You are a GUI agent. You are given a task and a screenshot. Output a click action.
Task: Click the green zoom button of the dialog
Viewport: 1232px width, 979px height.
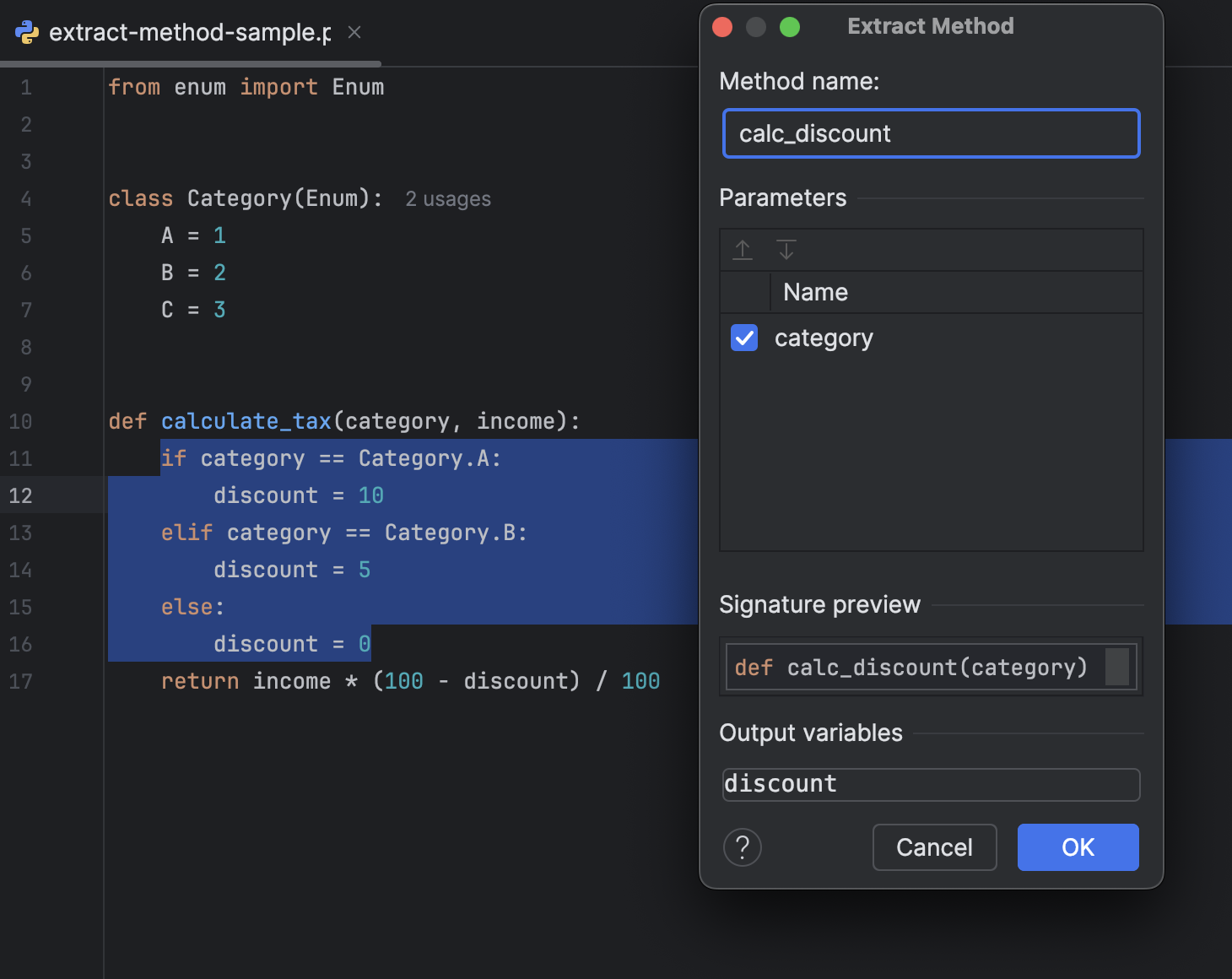point(790,26)
